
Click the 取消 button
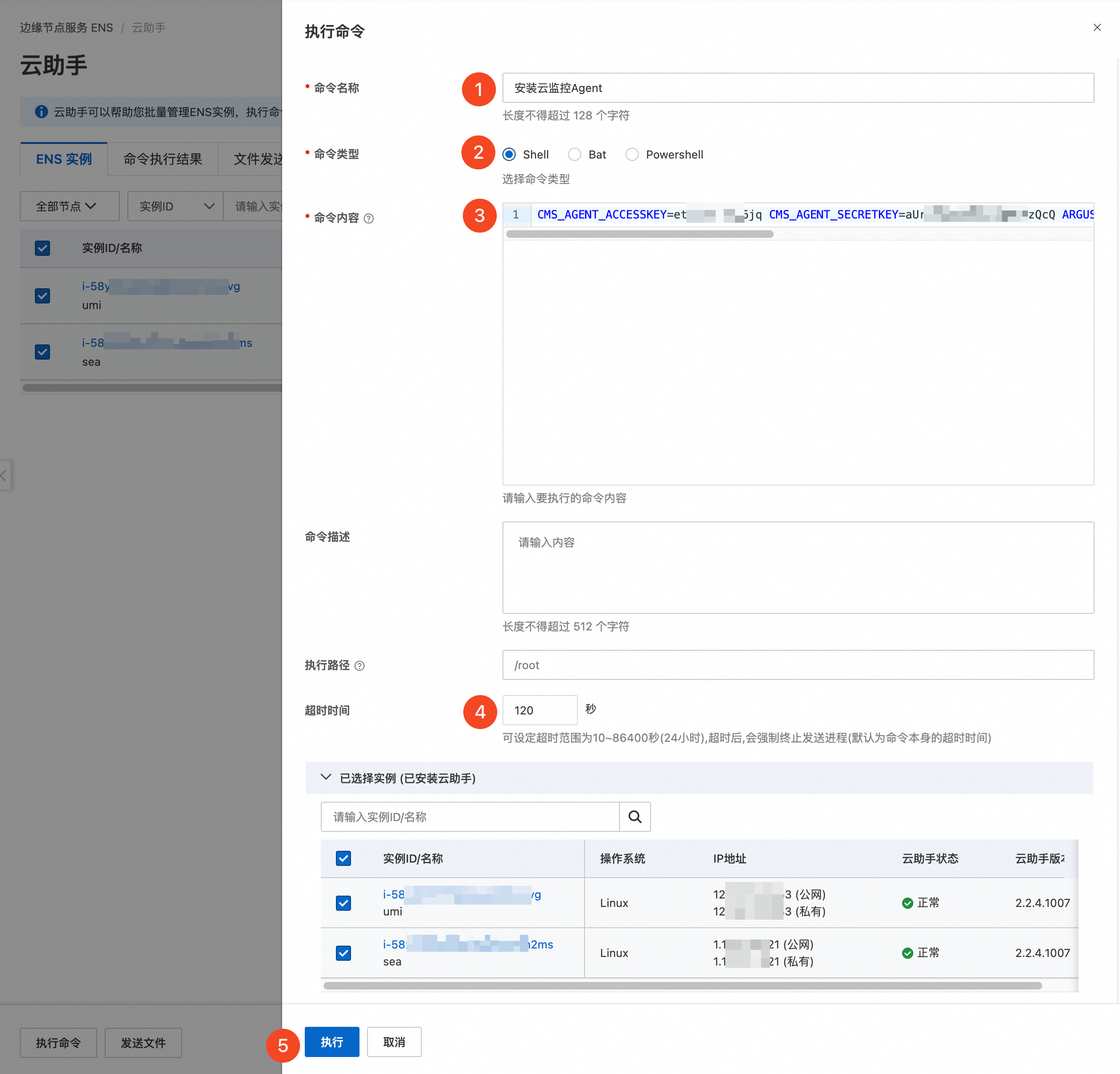[x=394, y=1042]
